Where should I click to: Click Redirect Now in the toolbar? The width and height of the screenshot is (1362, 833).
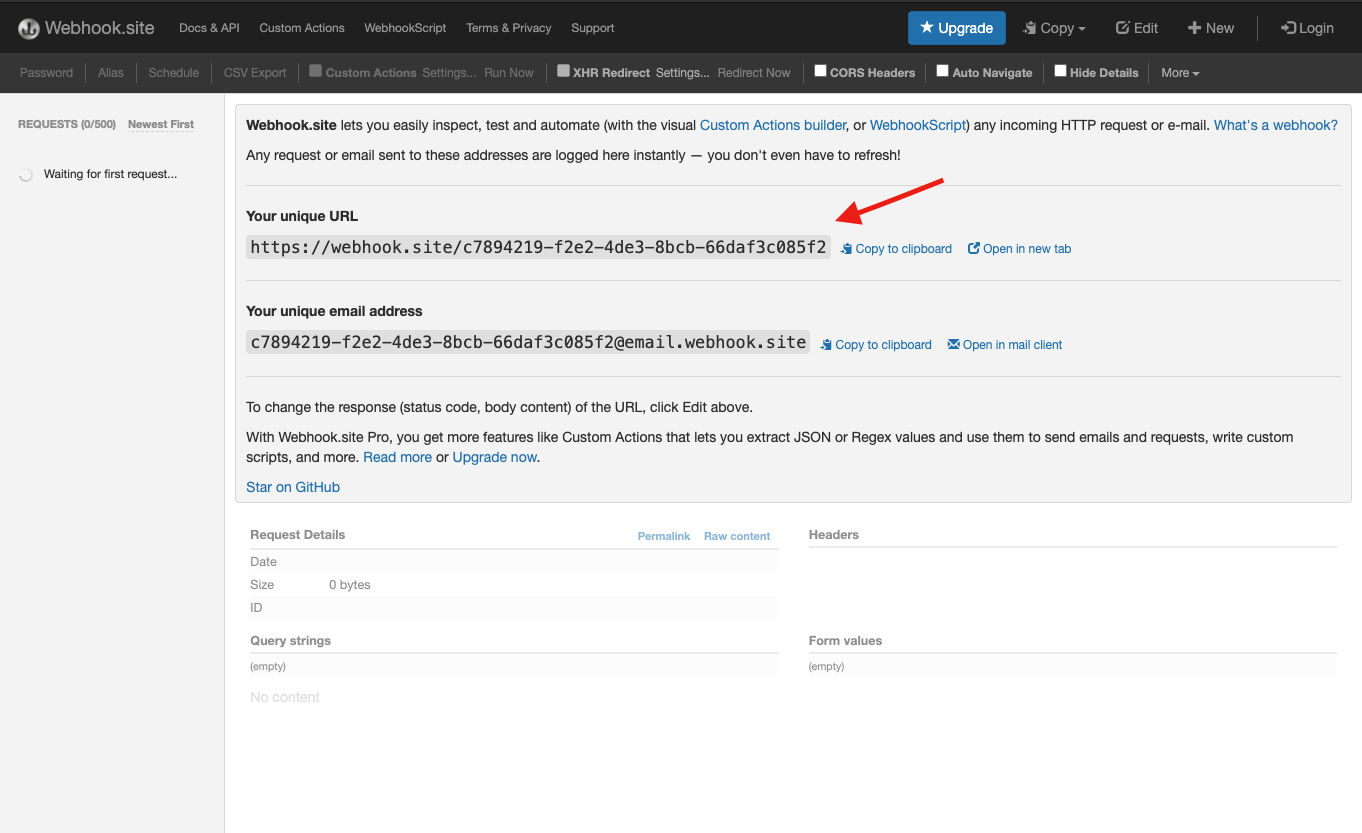coord(754,73)
